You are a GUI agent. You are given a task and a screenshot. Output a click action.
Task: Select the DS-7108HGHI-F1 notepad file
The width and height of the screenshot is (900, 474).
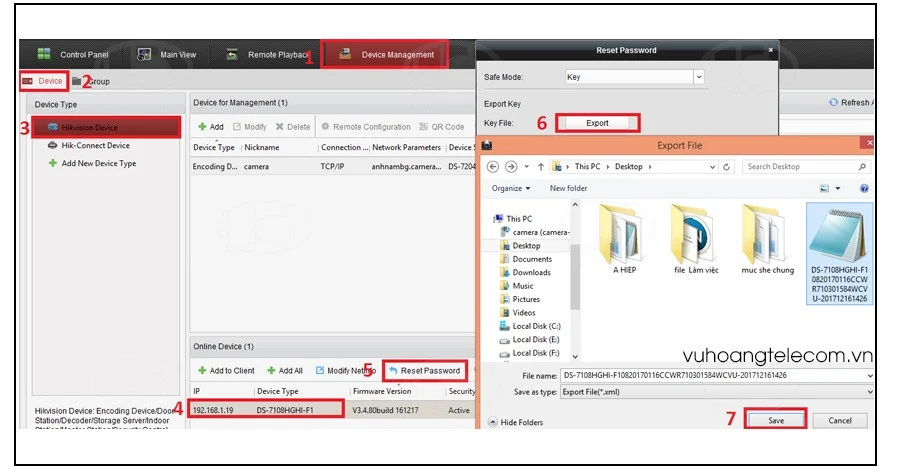coord(839,254)
